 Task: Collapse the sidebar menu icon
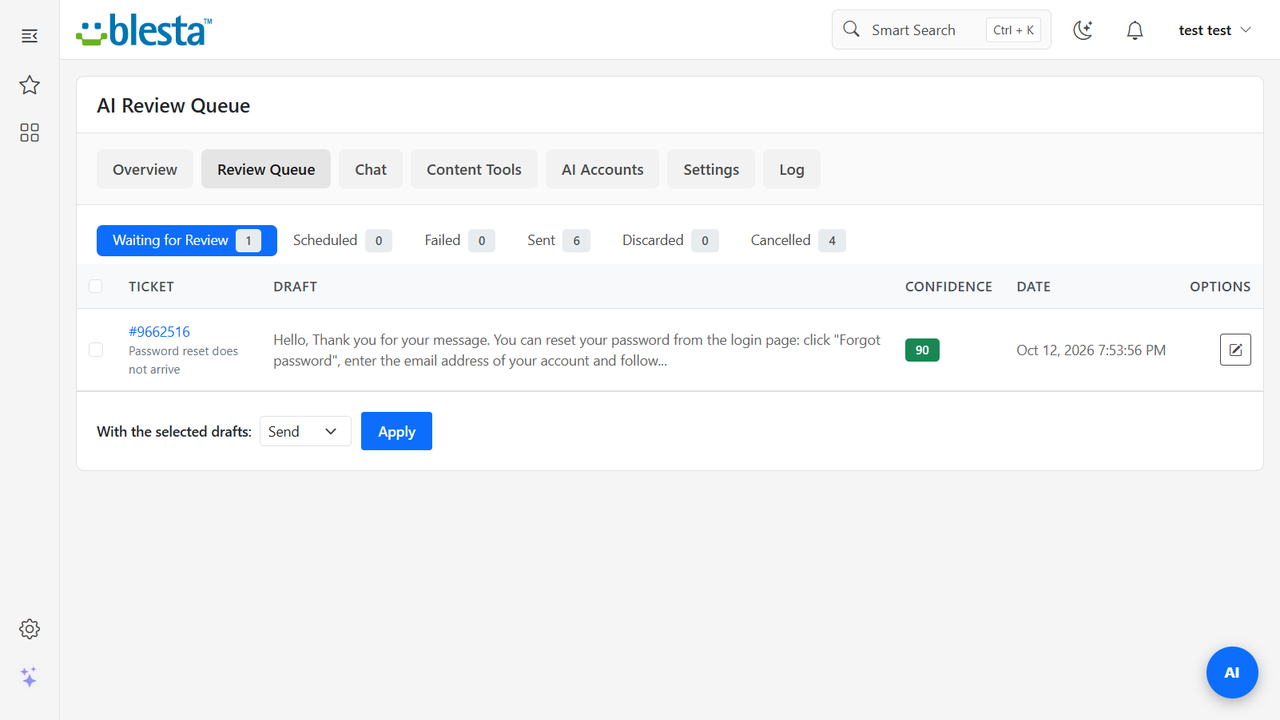click(x=29, y=36)
